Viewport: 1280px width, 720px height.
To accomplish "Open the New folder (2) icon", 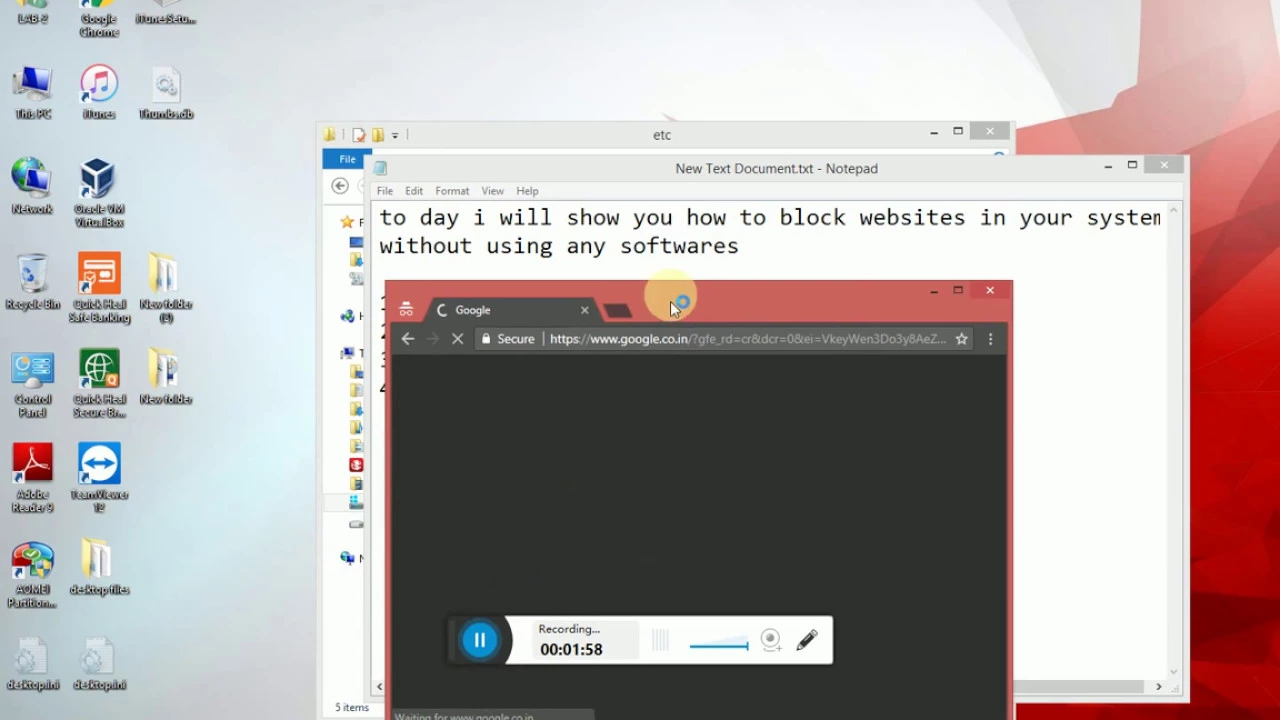I will coord(166,288).
